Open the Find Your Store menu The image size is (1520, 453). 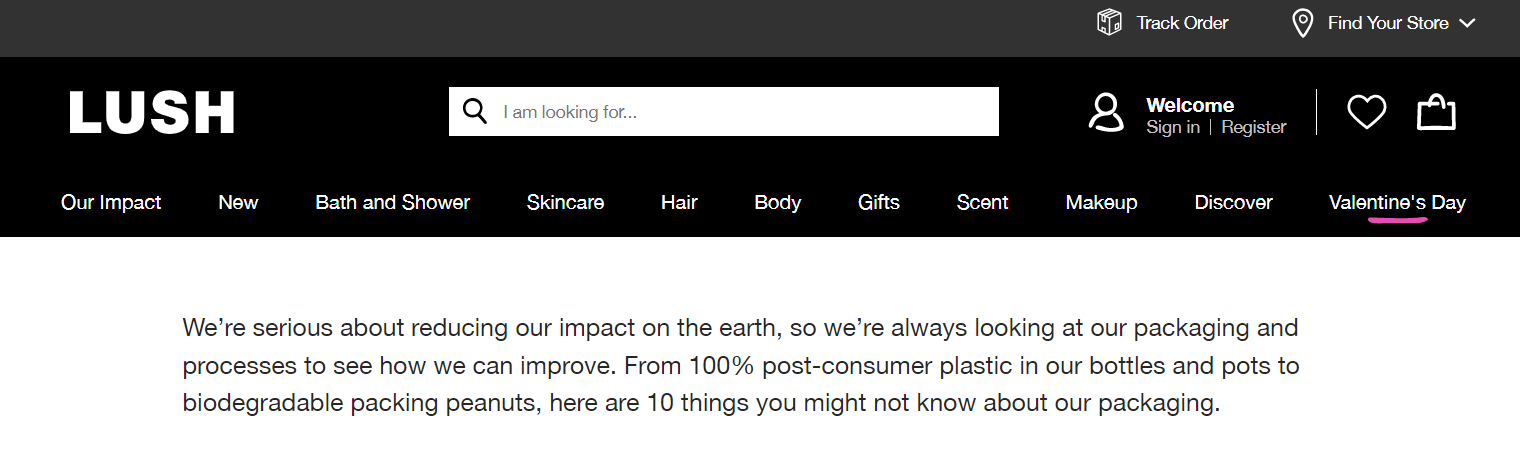1387,23
